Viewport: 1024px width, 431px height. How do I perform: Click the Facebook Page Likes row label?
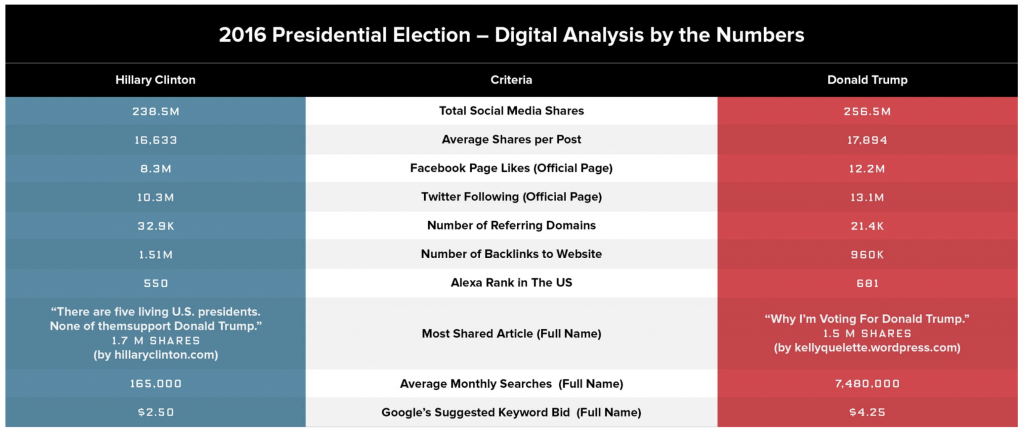coord(511,168)
